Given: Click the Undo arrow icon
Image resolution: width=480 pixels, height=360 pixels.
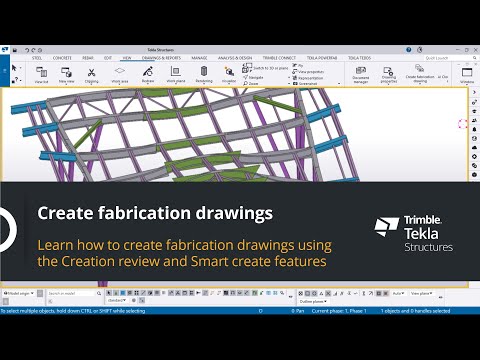Looking at the screenshot, I should (27, 50).
